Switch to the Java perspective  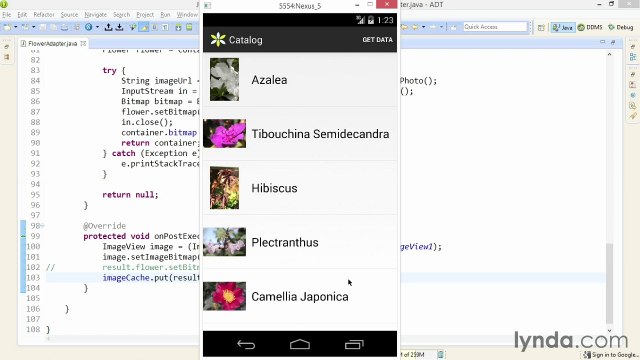pos(562,27)
